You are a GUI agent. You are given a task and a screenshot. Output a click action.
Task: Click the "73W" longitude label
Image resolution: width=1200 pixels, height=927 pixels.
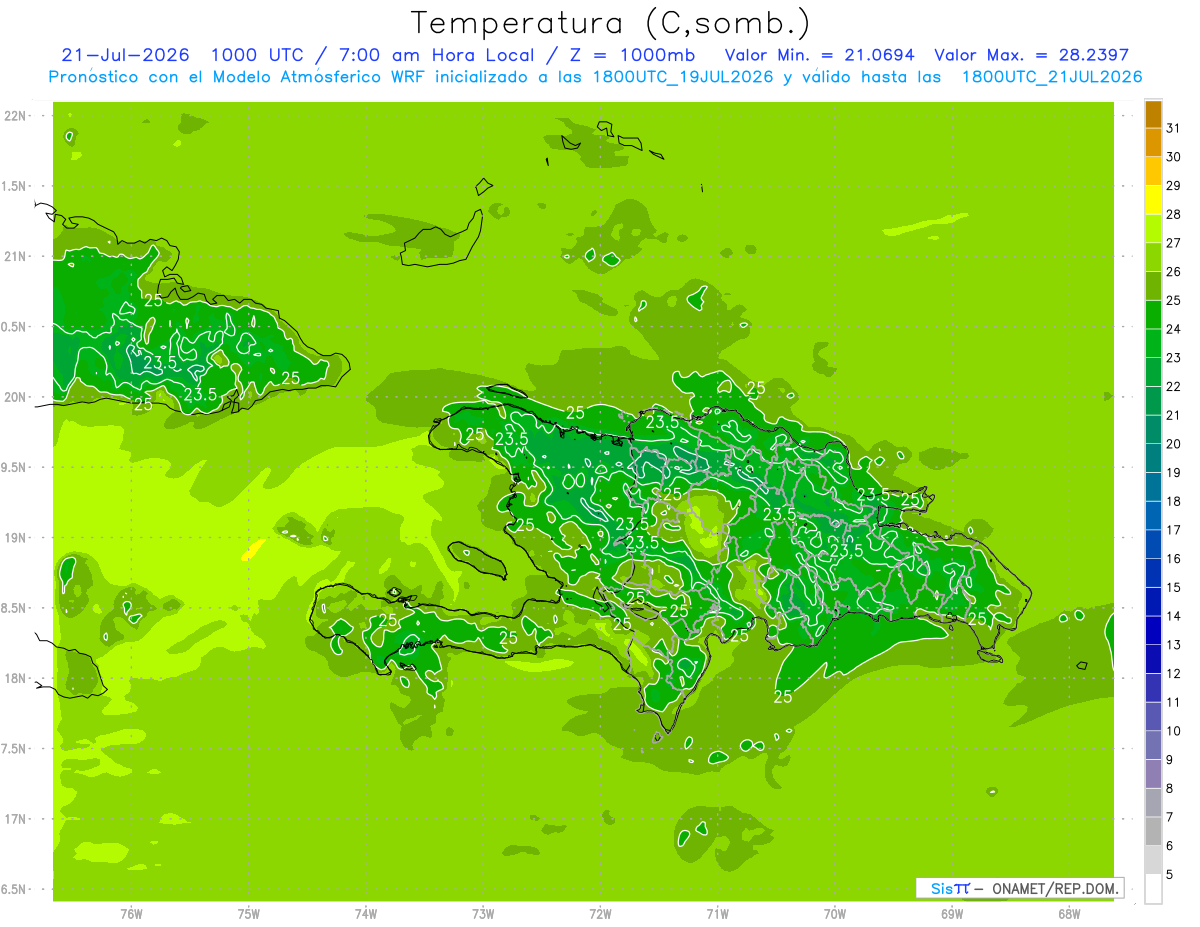[483, 914]
